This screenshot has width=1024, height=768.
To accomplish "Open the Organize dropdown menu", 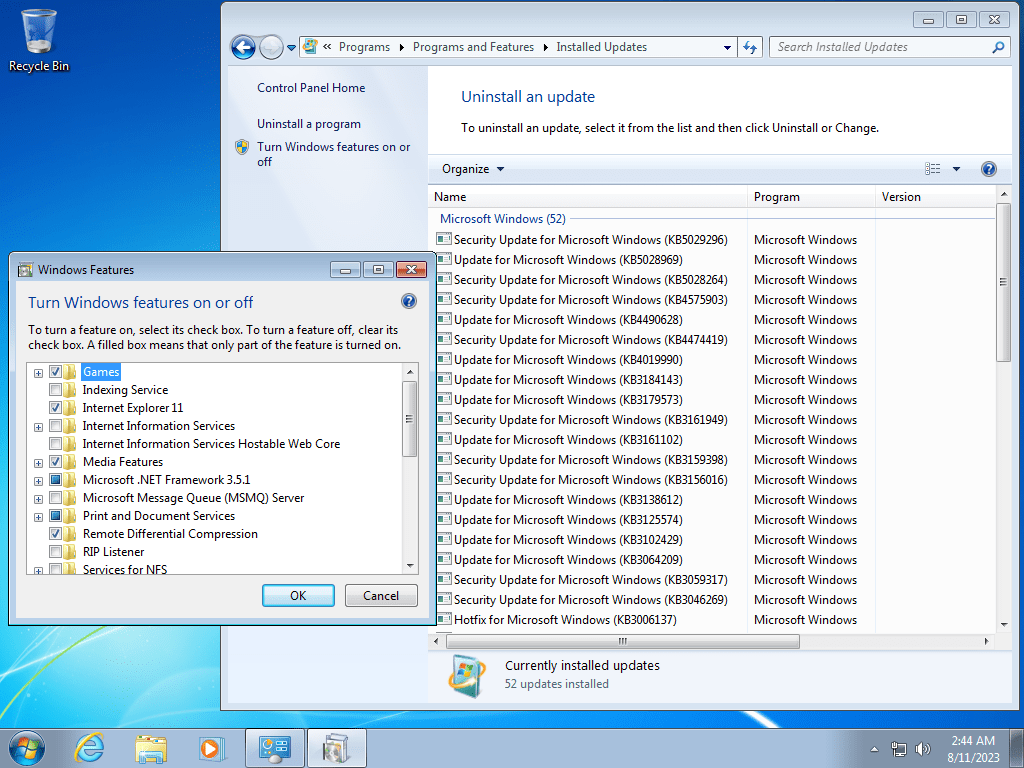I will [473, 169].
